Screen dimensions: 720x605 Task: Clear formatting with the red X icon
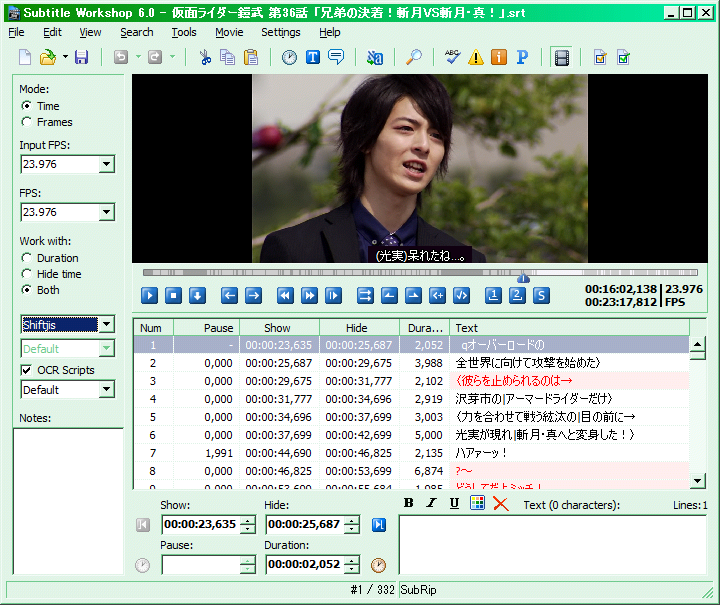coord(501,504)
